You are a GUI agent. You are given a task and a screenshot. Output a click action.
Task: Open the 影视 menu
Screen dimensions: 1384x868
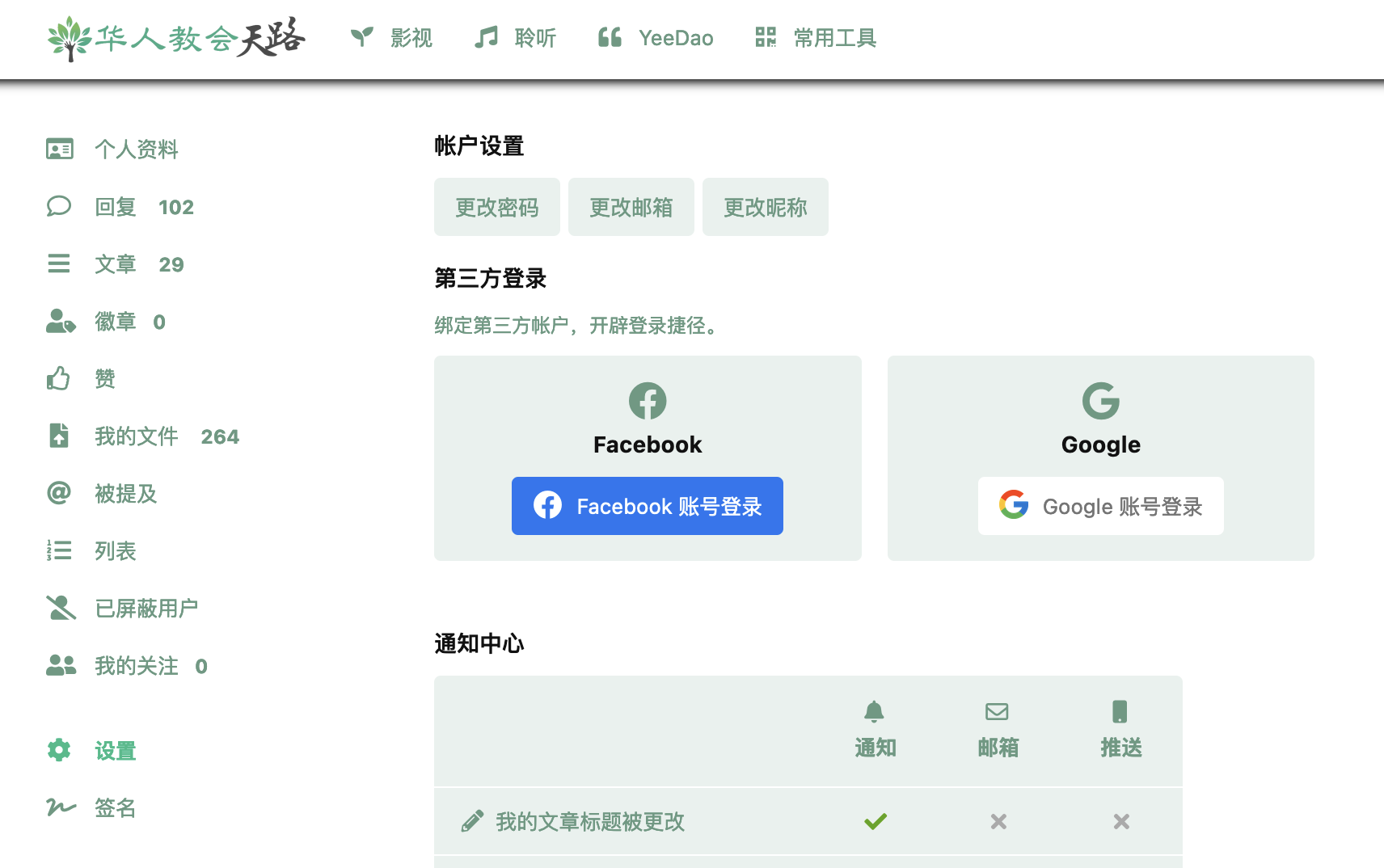pyautogui.click(x=392, y=38)
